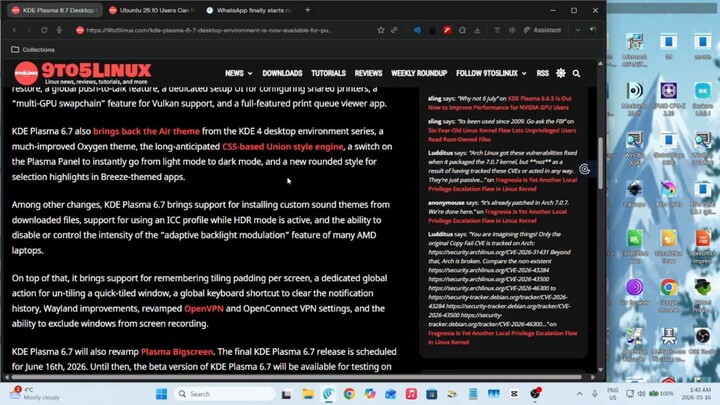Click the 9to5Linux site logo
The height and width of the screenshot is (405, 720).
point(83,73)
